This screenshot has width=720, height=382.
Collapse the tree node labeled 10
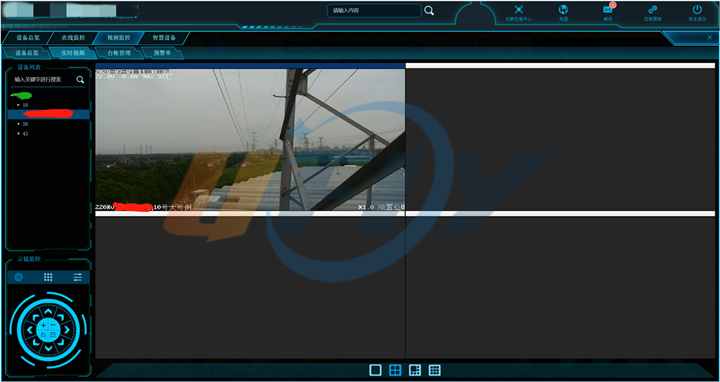(x=18, y=105)
